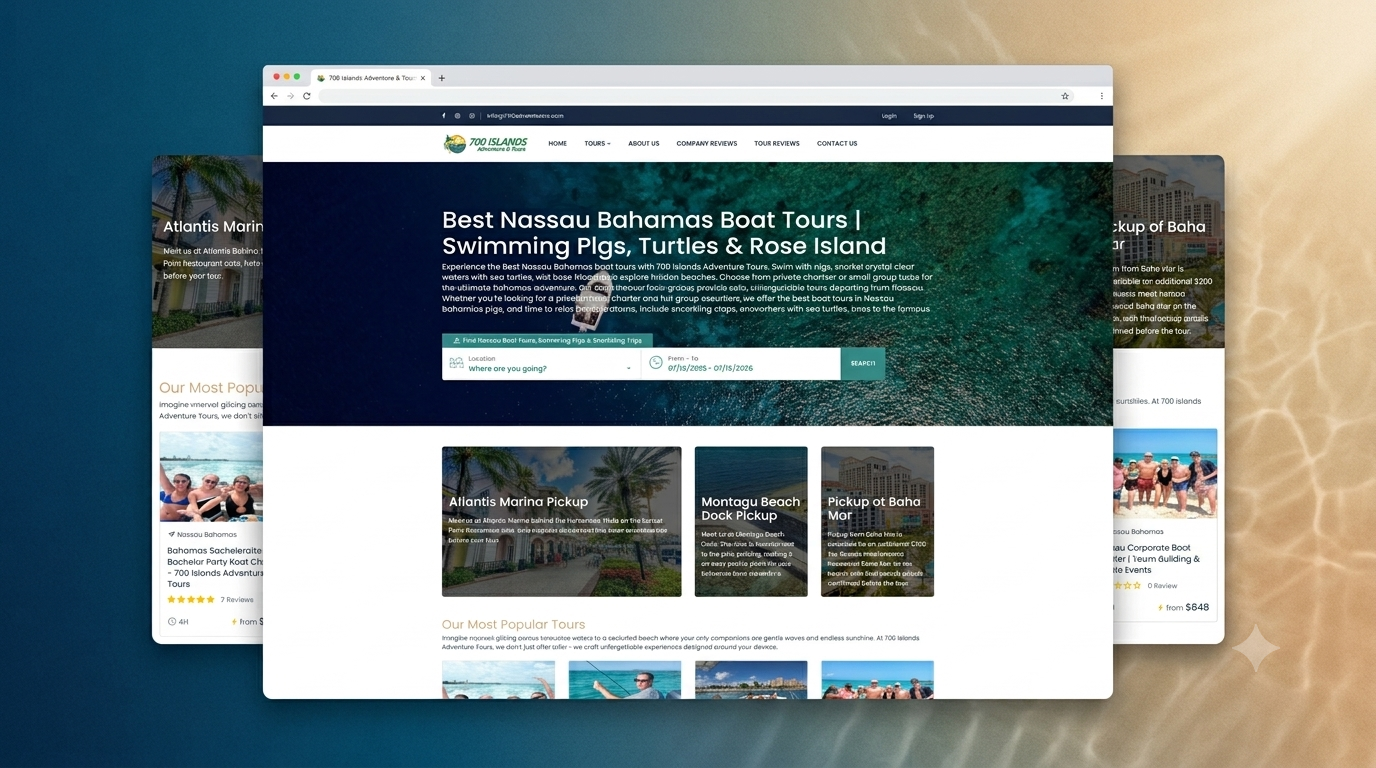Open the fourth tour thumbnail showing a group
Viewport: 1376px width, 768px height.
pos(877,680)
